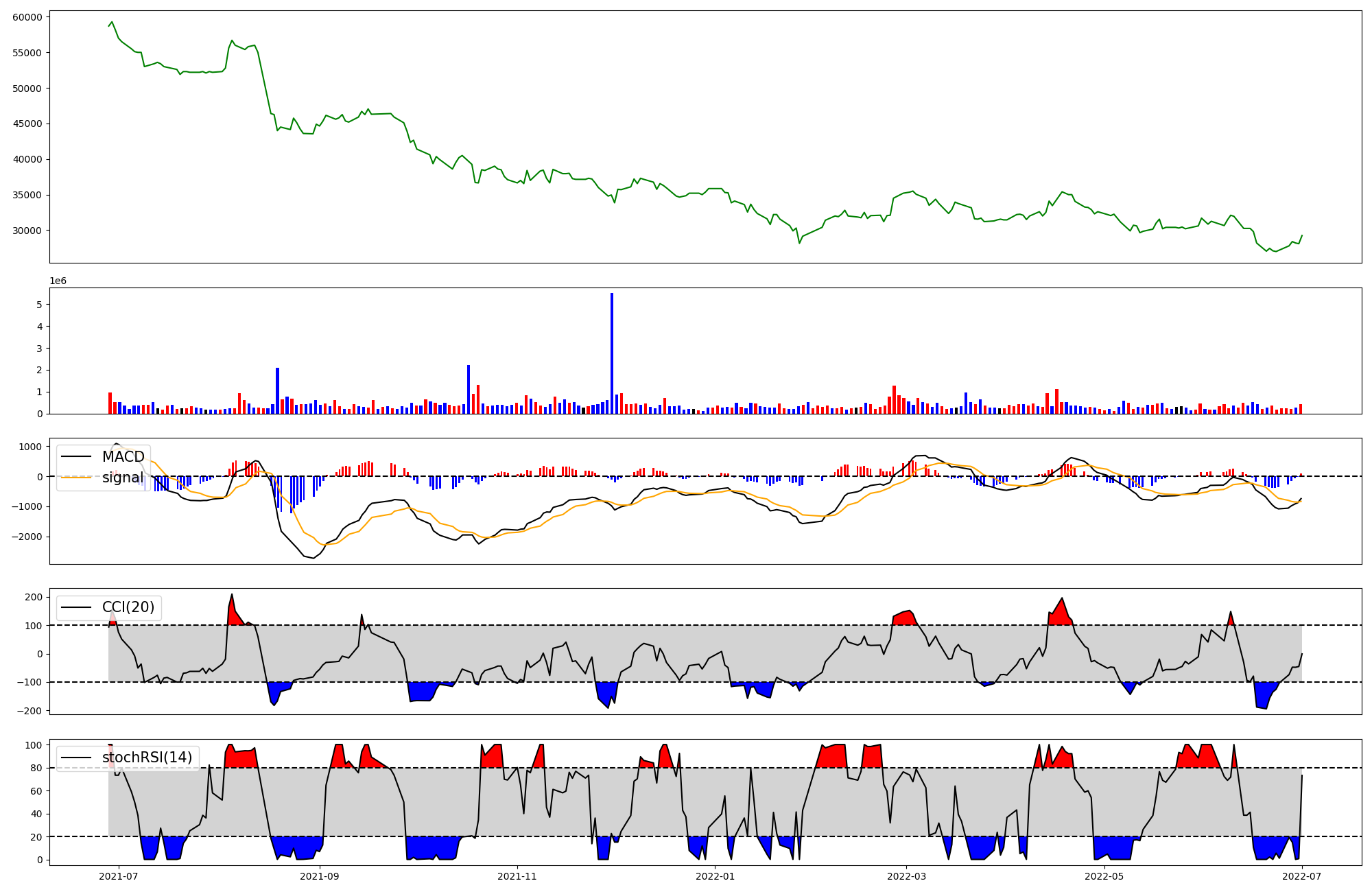Click the 30000 price axis tick label

27,231
